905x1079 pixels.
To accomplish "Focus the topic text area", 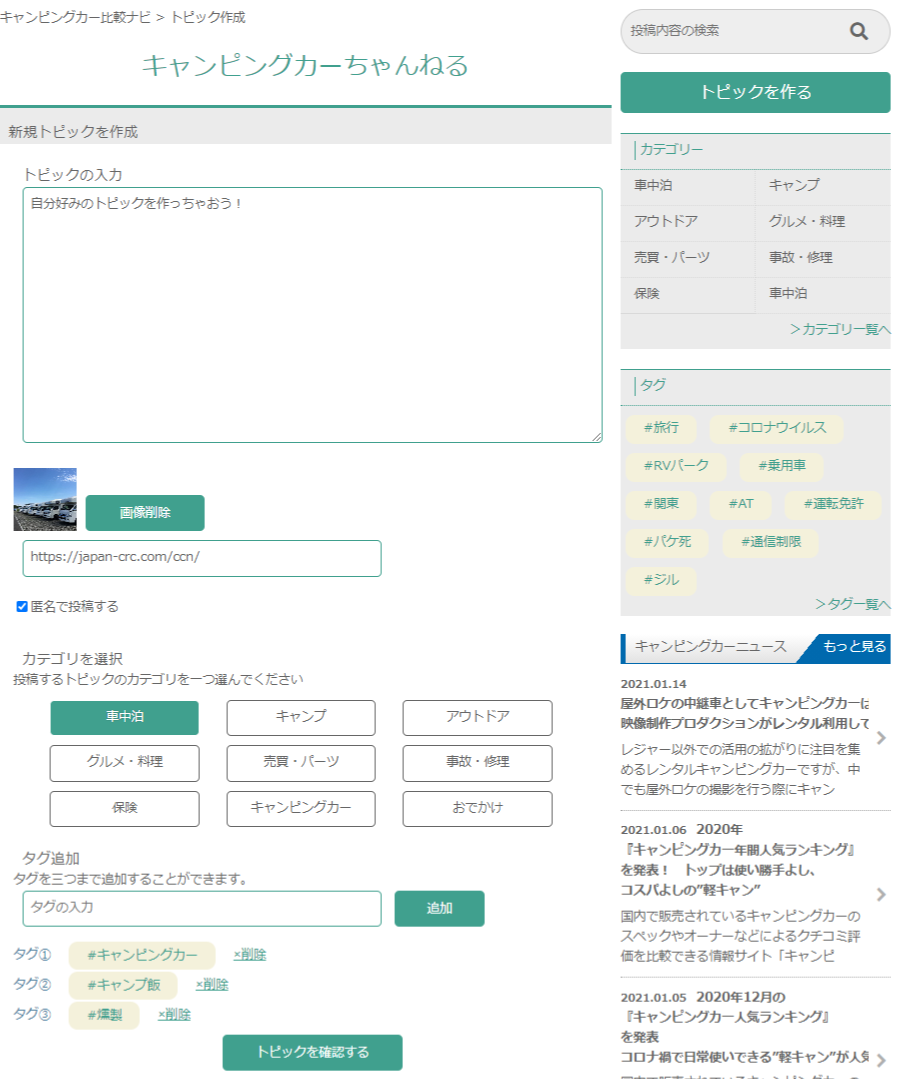I will click(x=312, y=315).
